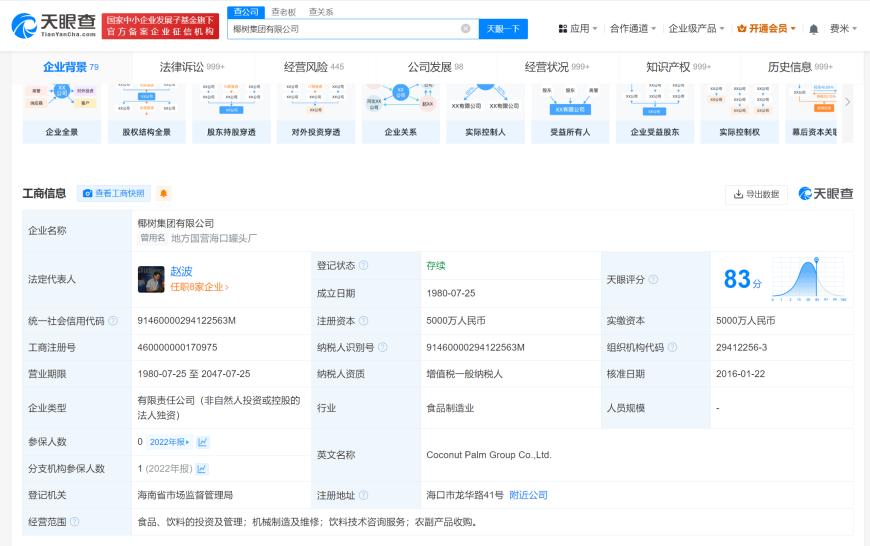Click 查看工商快照 snapshot button
The image size is (870, 546).
point(114,193)
